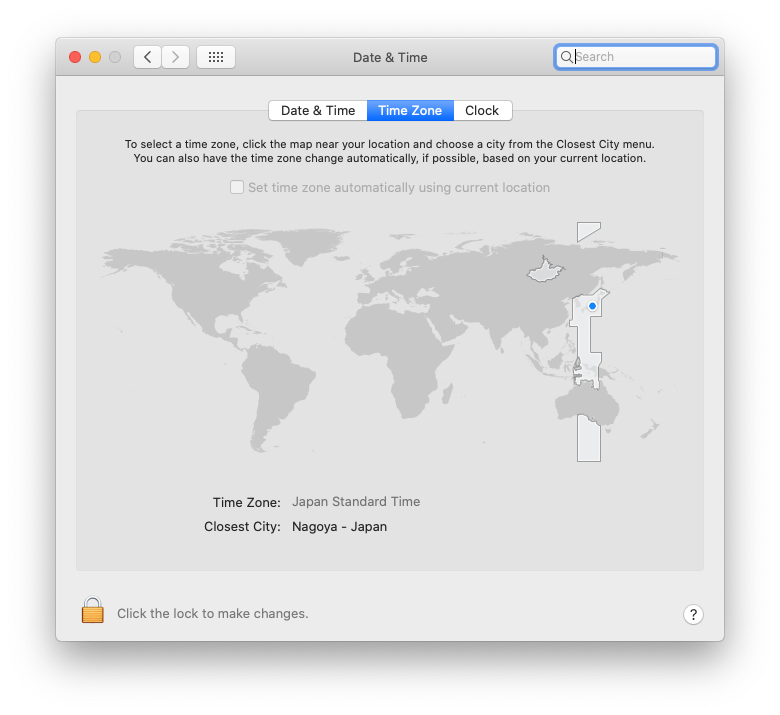Switch to the Date & Time tab
This screenshot has height=715, width=780.
(318, 110)
